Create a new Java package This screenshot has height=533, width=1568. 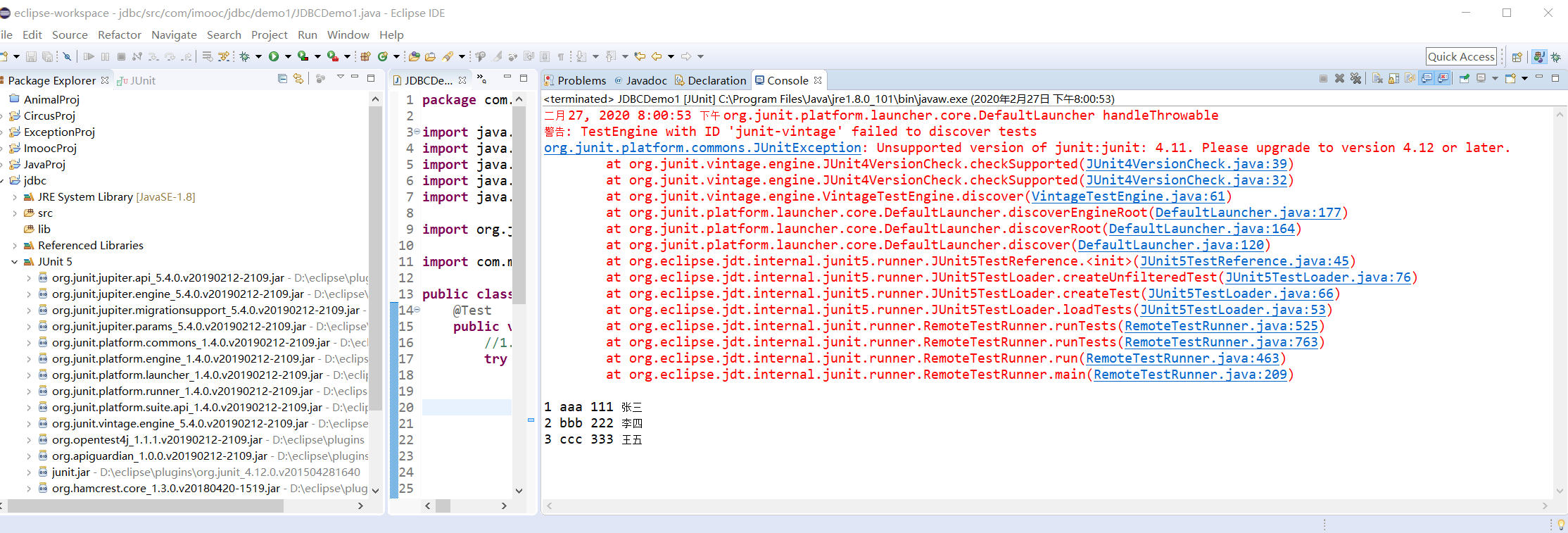365,56
